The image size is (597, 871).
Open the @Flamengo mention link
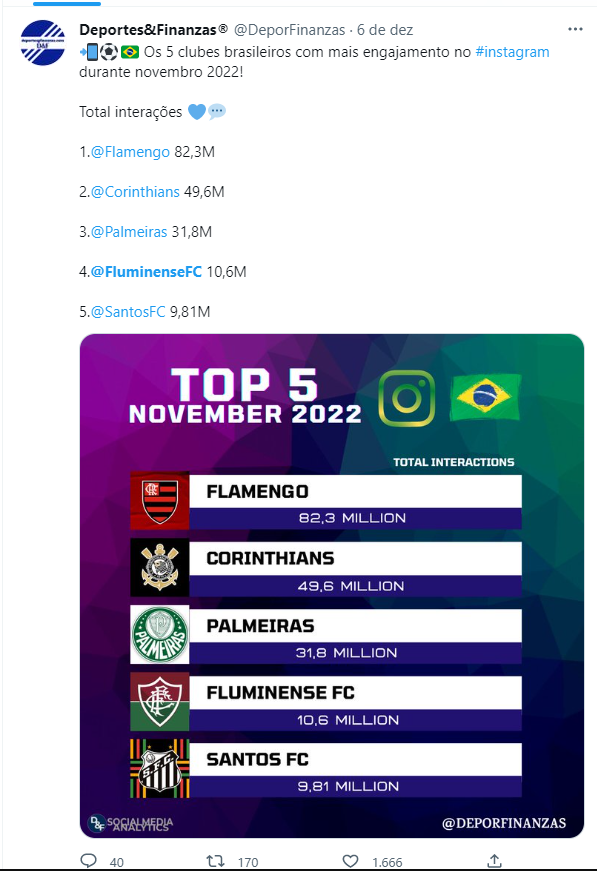(130, 152)
